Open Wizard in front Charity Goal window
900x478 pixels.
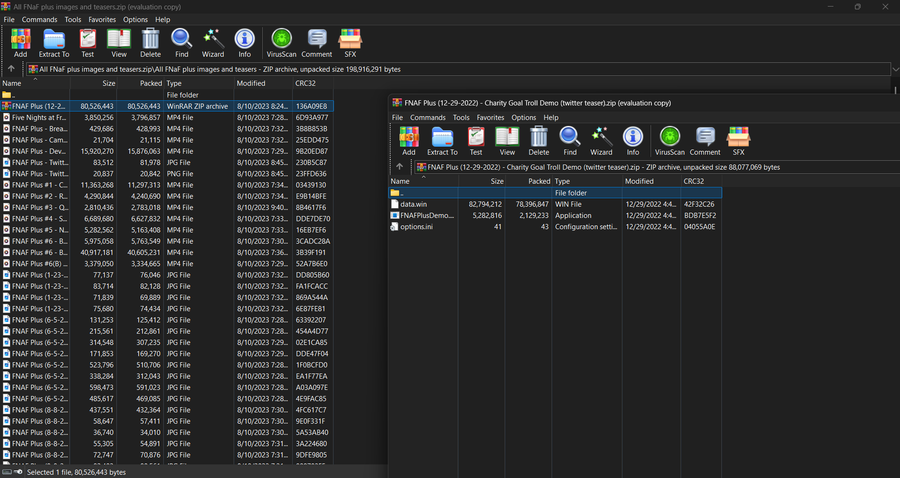pyautogui.click(x=601, y=141)
